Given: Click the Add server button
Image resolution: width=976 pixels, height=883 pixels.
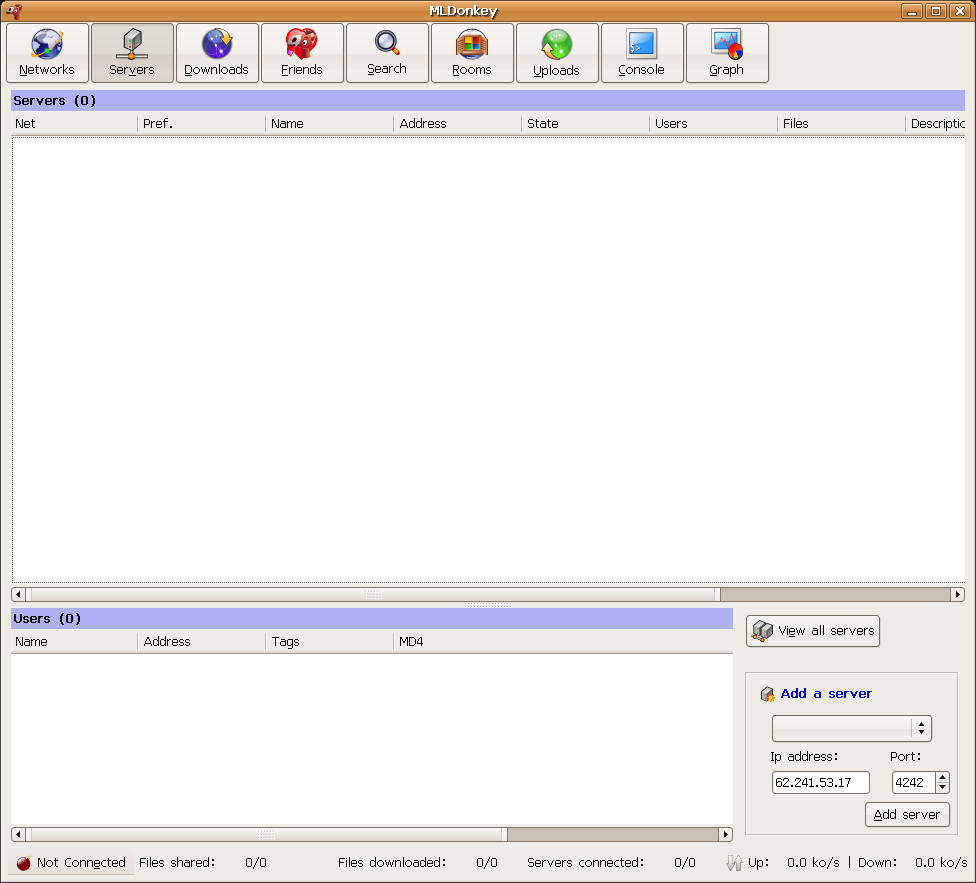Looking at the screenshot, I should [907, 815].
